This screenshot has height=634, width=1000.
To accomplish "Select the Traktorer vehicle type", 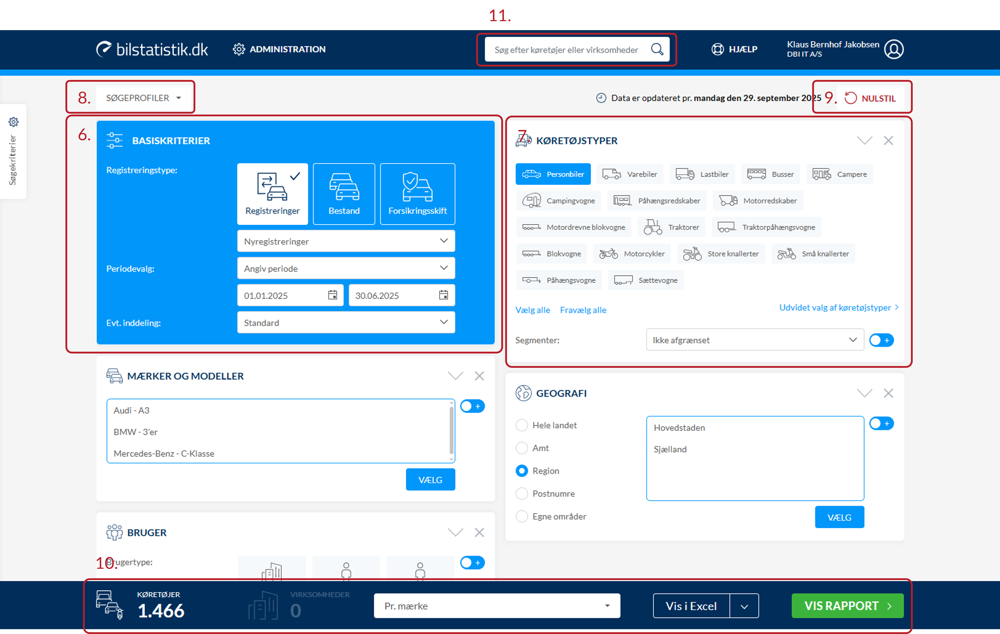I will pyautogui.click(x=673, y=227).
